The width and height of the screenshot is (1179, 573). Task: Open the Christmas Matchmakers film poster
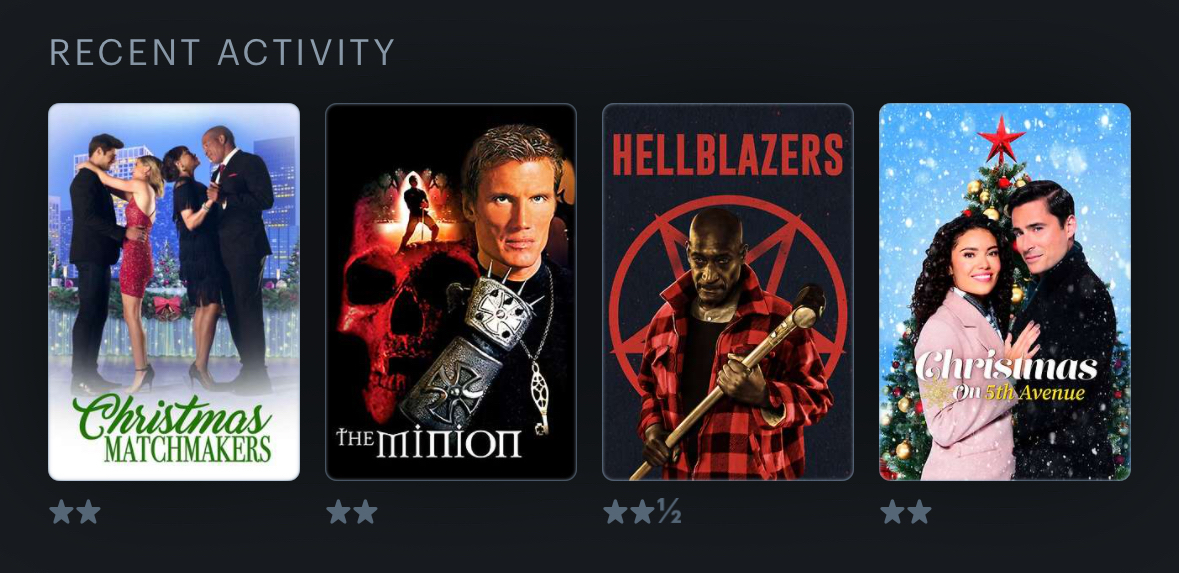click(x=174, y=292)
